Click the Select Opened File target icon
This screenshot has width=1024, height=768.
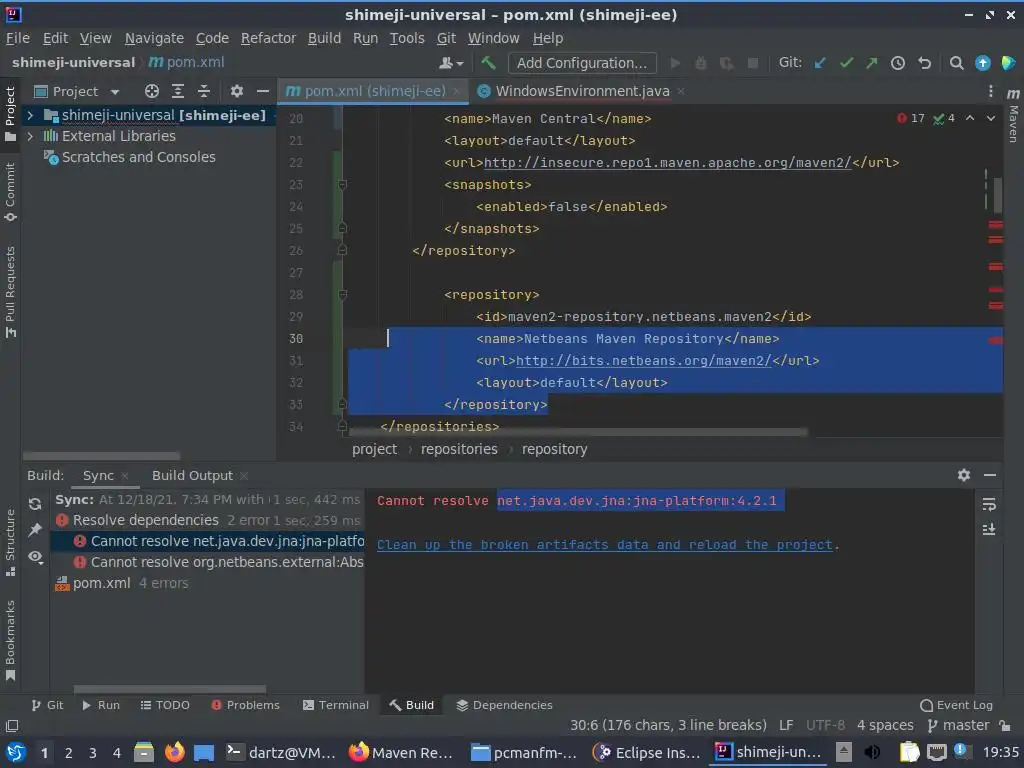point(152,91)
